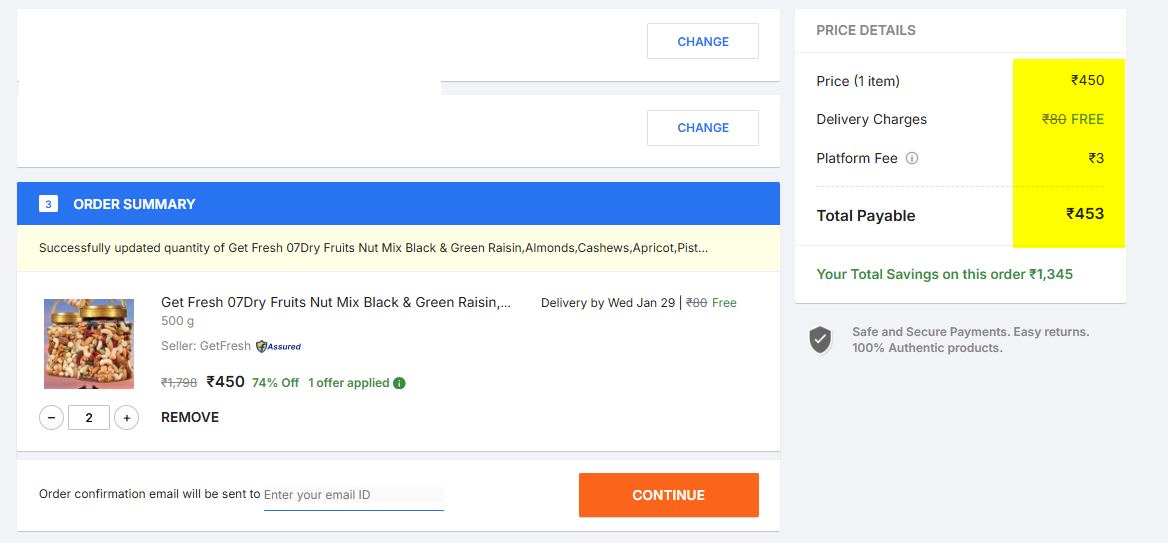Focus the quantity field showing 2

89,418
